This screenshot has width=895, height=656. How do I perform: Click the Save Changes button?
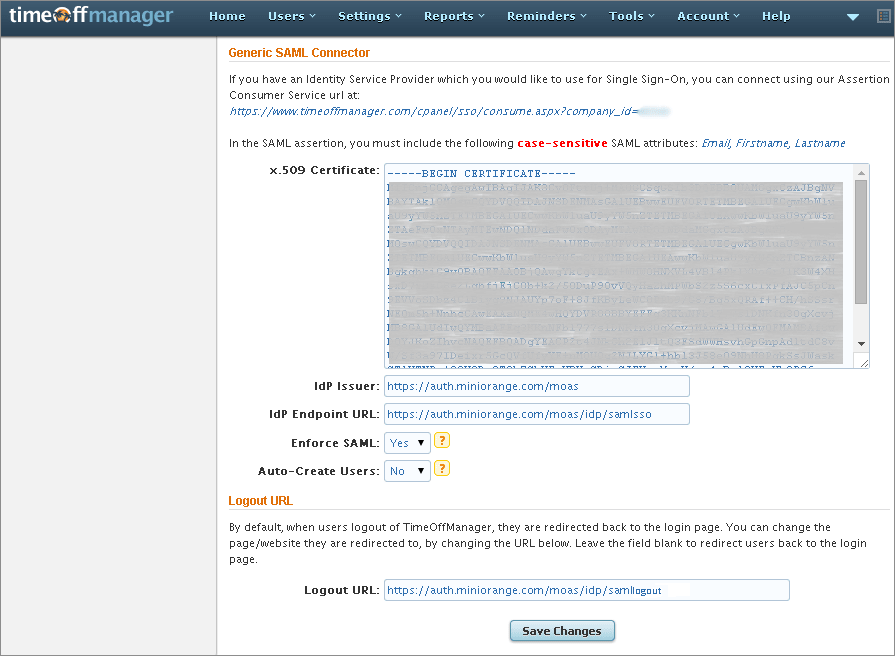(562, 631)
